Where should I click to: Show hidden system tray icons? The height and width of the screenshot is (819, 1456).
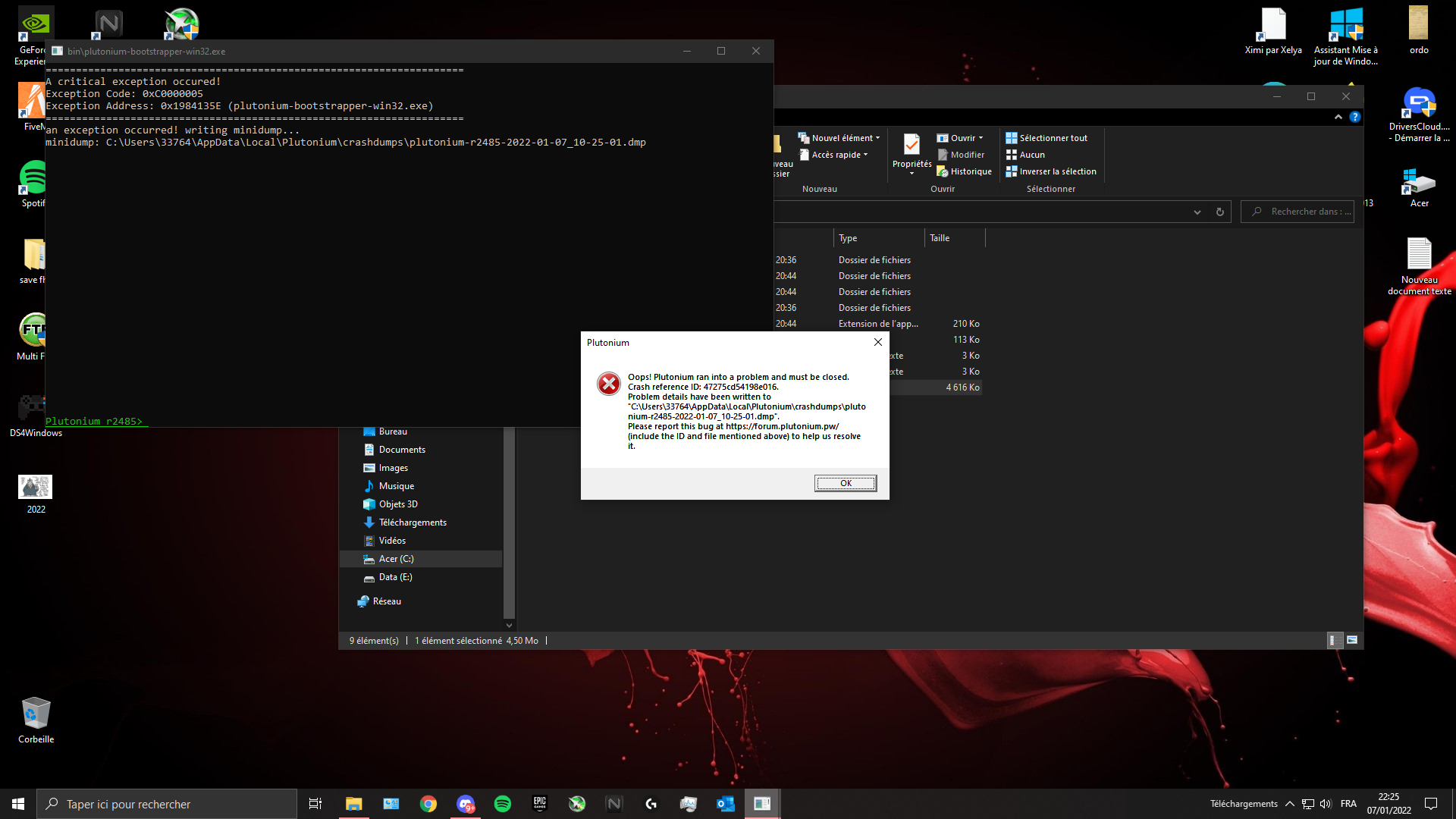pyautogui.click(x=1290, y=804)
